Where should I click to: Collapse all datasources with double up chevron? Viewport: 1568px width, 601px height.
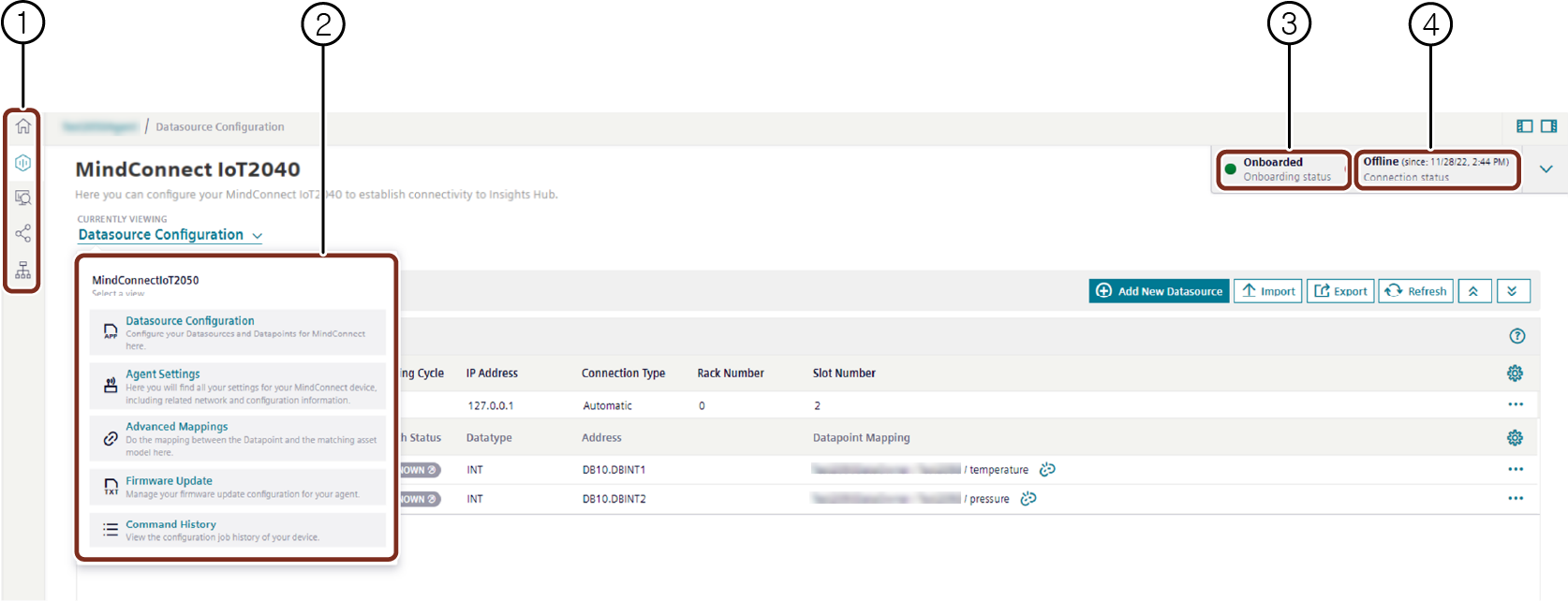1473,291
